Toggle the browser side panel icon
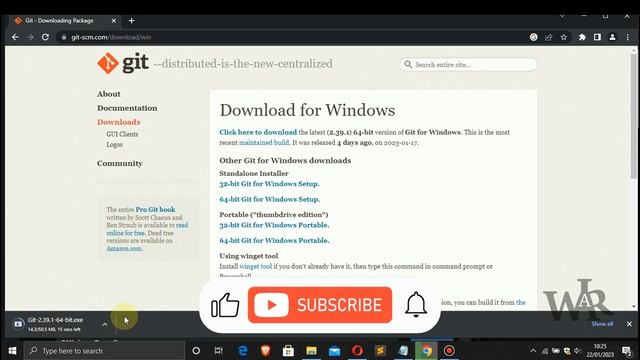Viewport: 640px width, 360px height. [597, 37]
